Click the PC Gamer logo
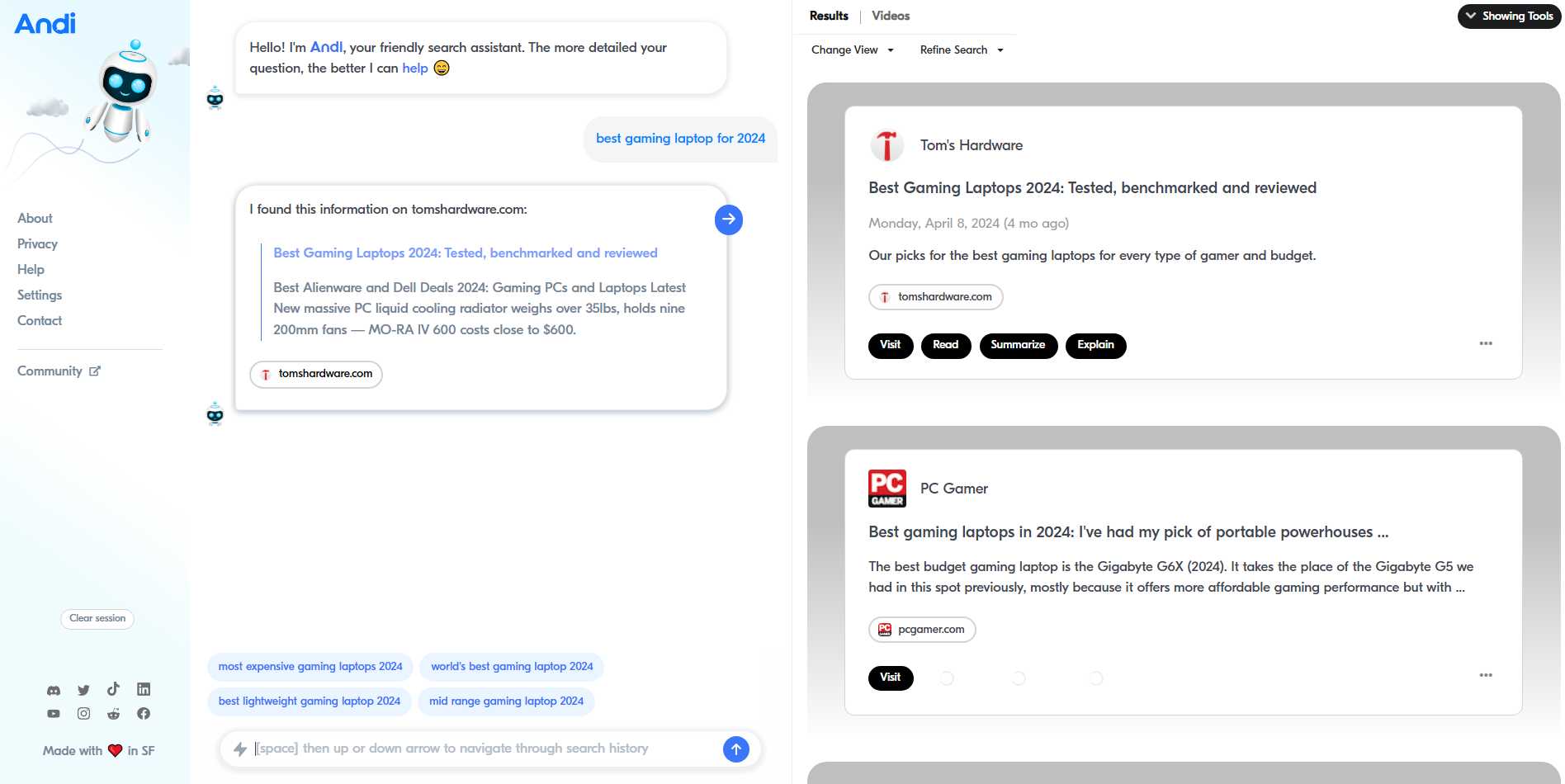 pos(887,489)
